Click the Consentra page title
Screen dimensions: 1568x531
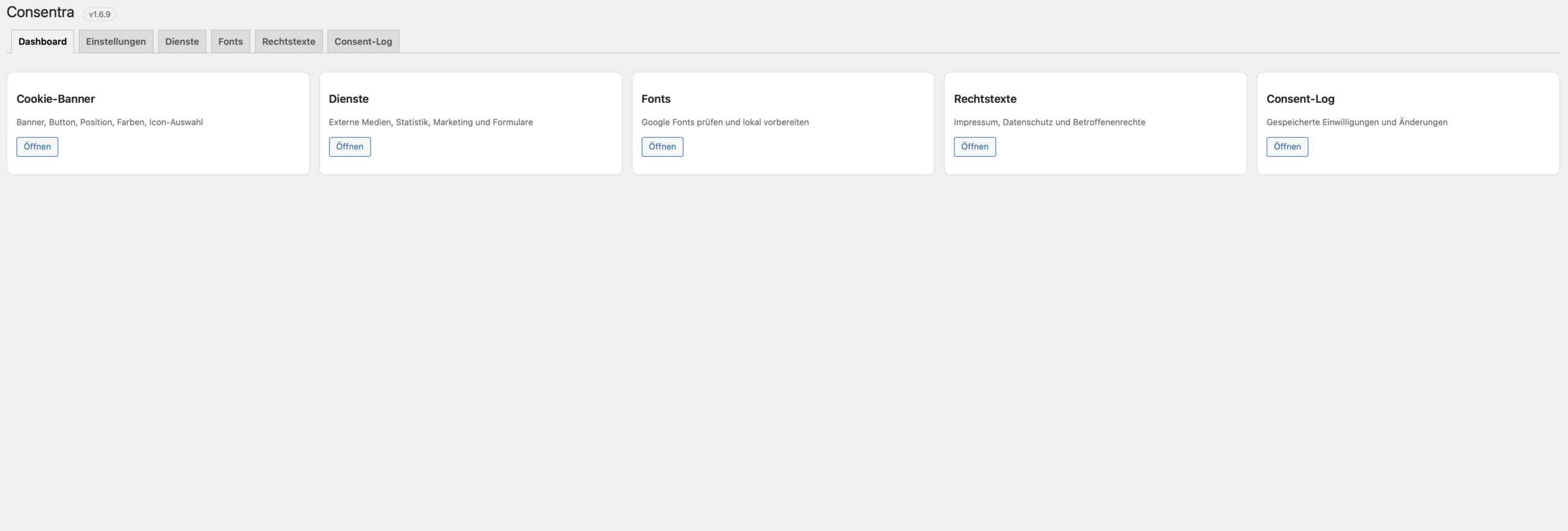[40, 12]
